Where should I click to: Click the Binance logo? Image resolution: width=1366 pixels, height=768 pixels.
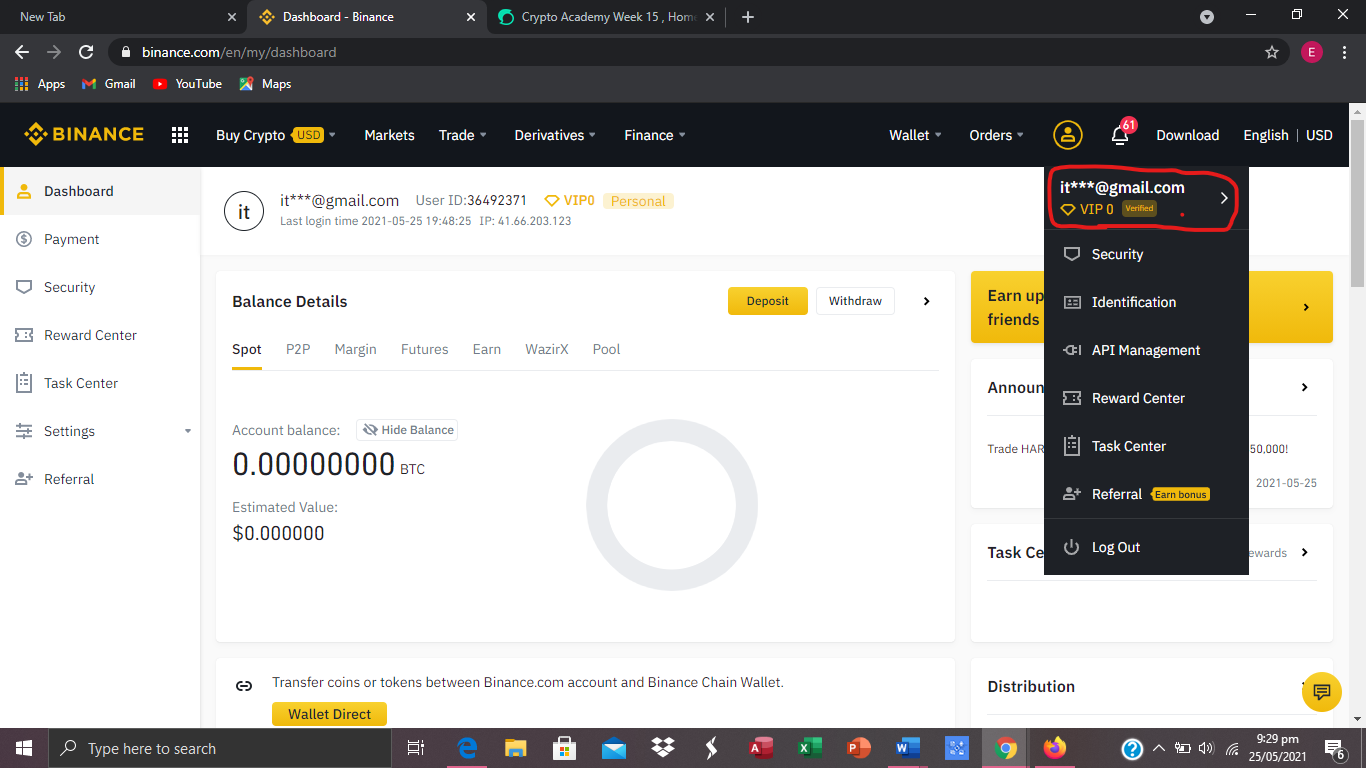coord(84,134)
